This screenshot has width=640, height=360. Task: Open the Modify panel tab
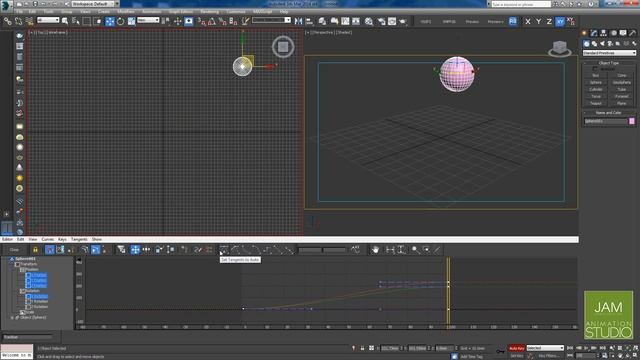coord(594,33)
